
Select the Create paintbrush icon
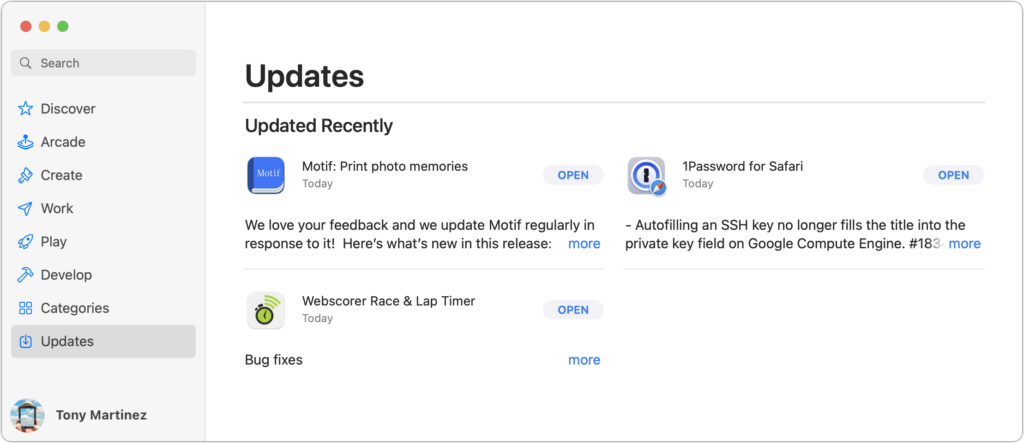25,175
